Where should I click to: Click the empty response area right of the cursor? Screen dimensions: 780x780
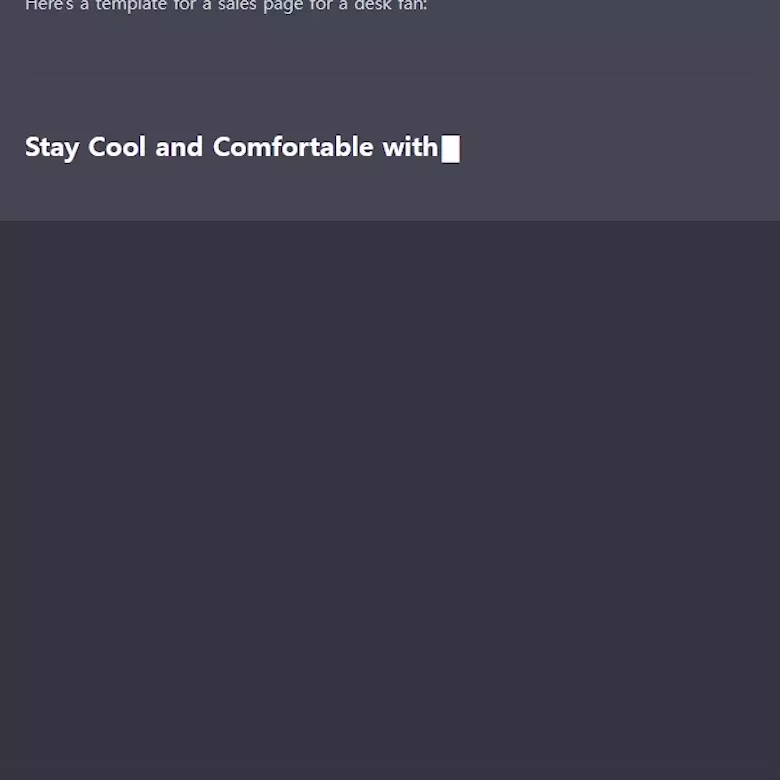pos(617,148)
